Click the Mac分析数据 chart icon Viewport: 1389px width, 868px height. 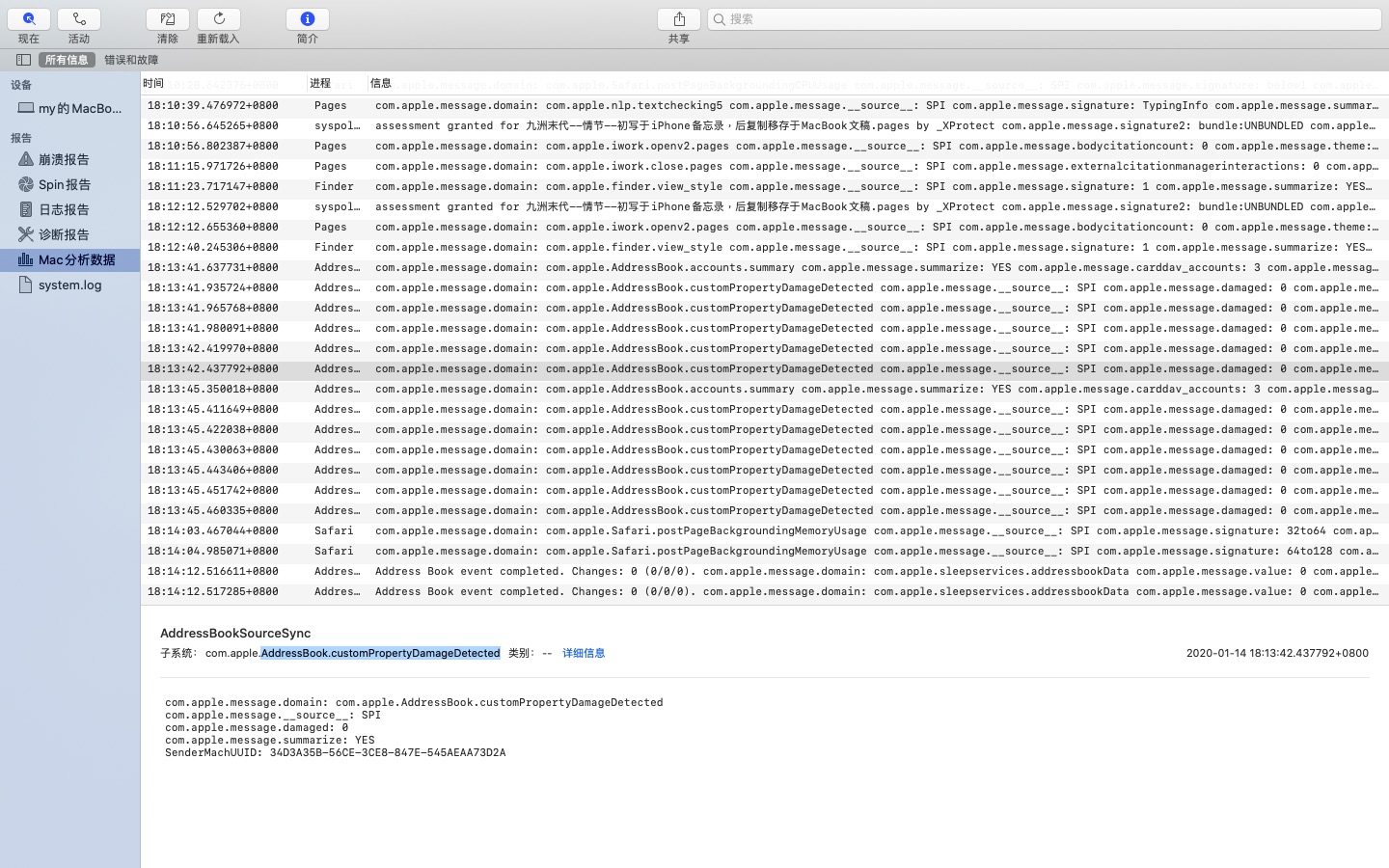26,259
